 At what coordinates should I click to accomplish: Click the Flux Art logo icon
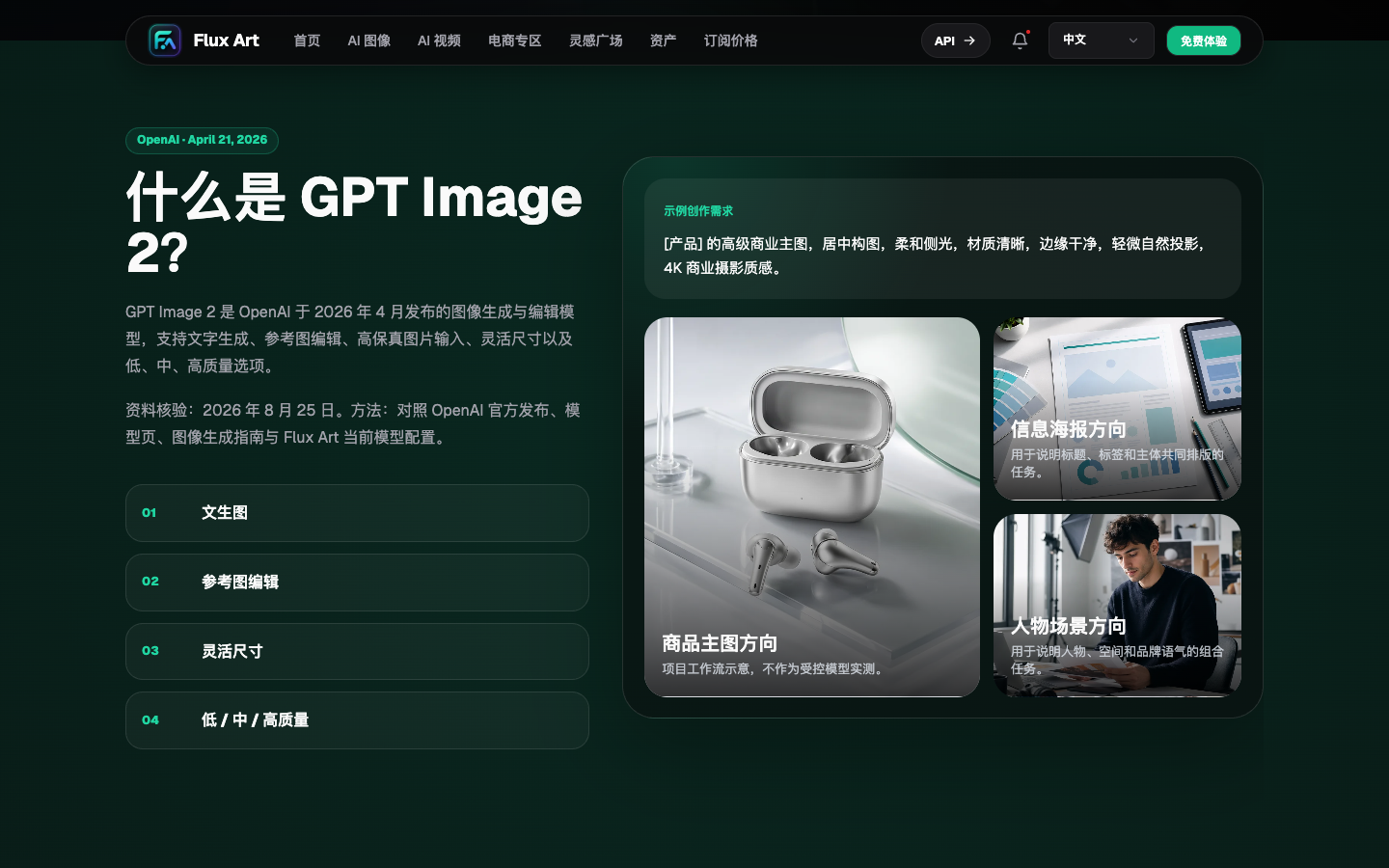tap(165, 41)
